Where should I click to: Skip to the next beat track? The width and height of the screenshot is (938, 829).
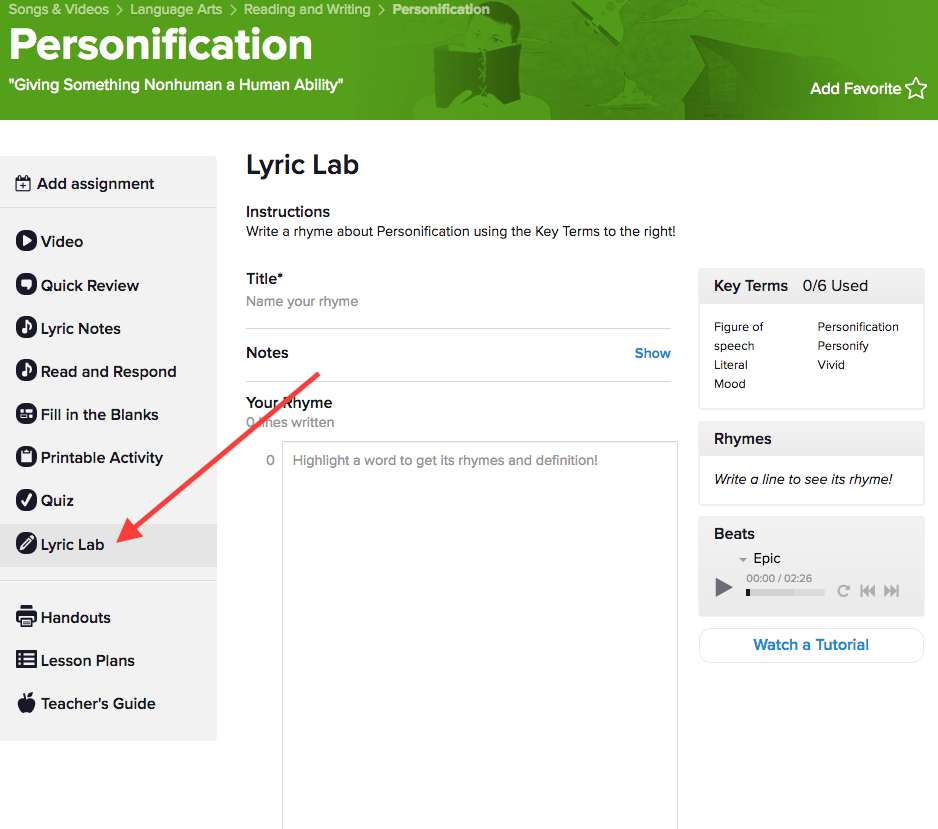[x=891, y=591]
